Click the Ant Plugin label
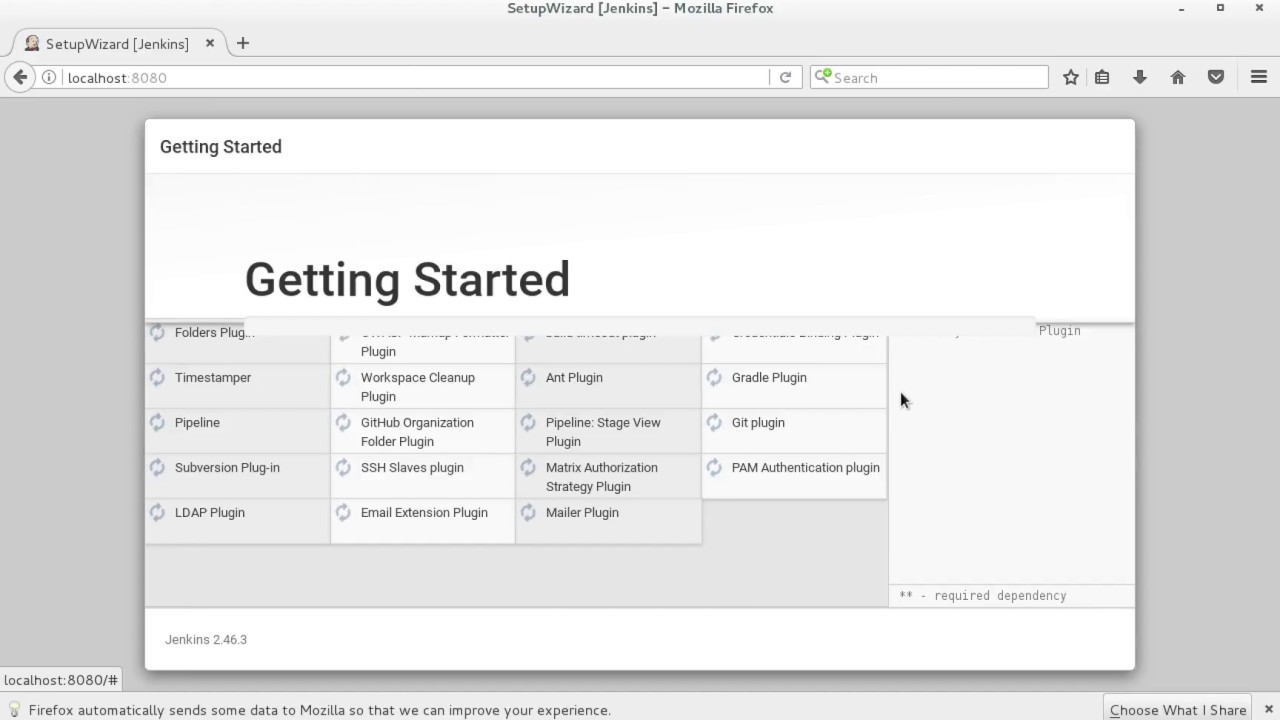Viewport: 1280px width, 720px height. coord(574,378)
